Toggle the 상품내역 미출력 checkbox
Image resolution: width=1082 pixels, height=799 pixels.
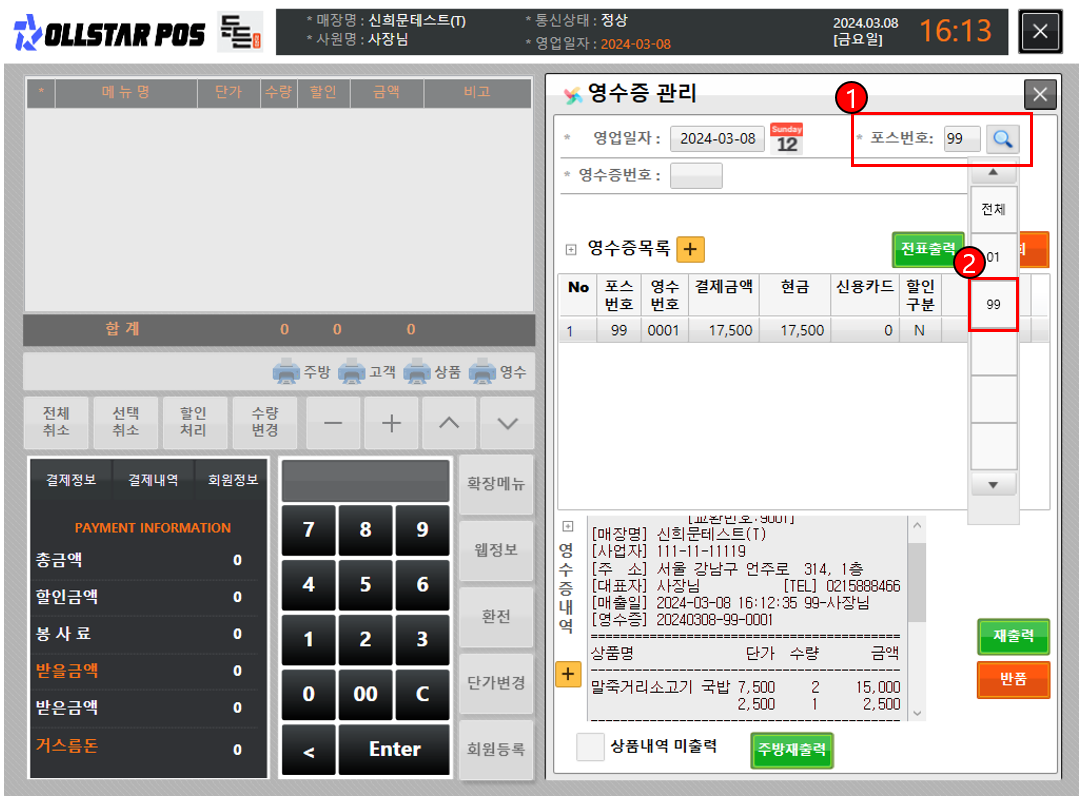(591, 747)
